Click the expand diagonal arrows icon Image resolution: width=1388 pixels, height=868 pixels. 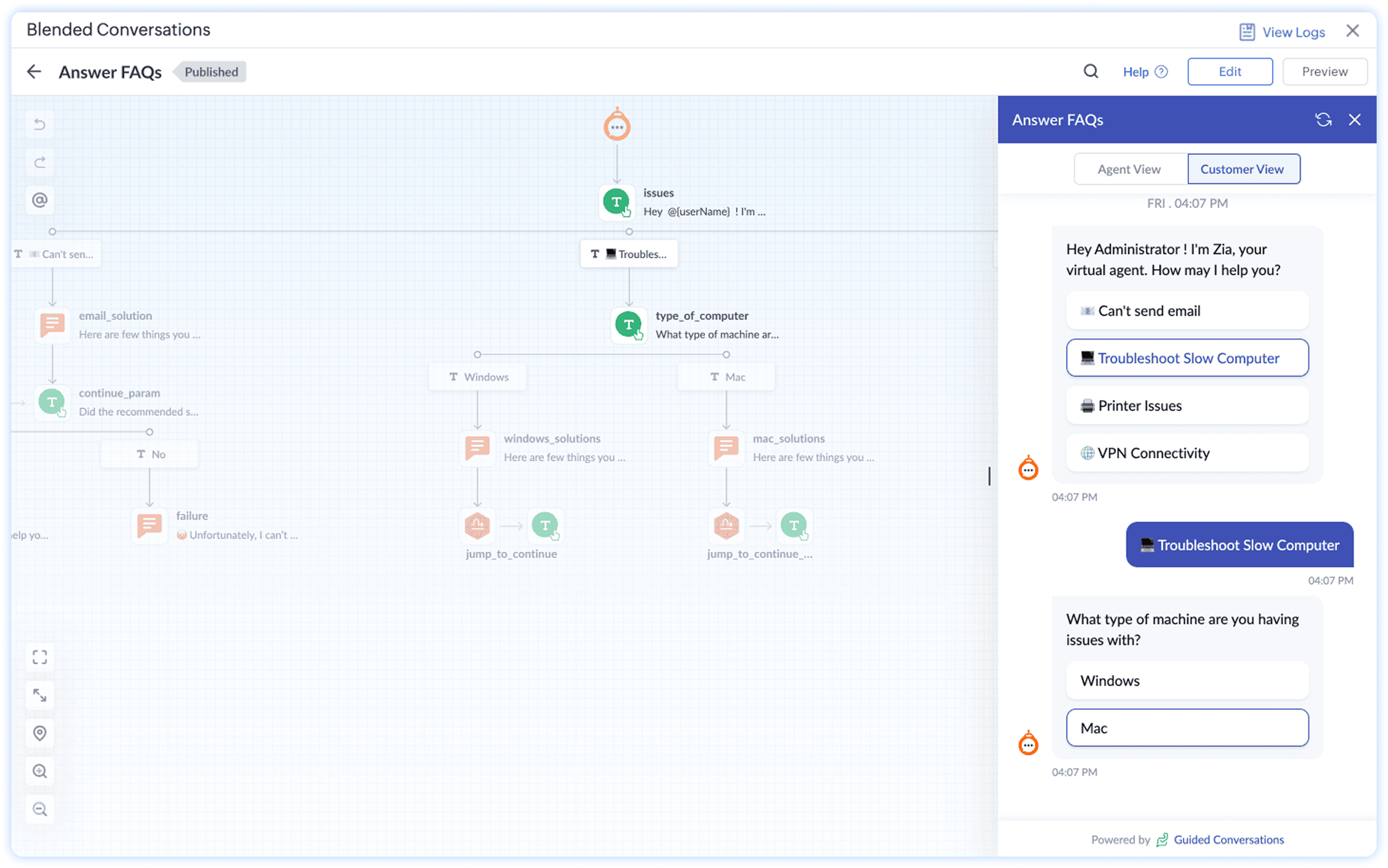click(x=40, y=695)
